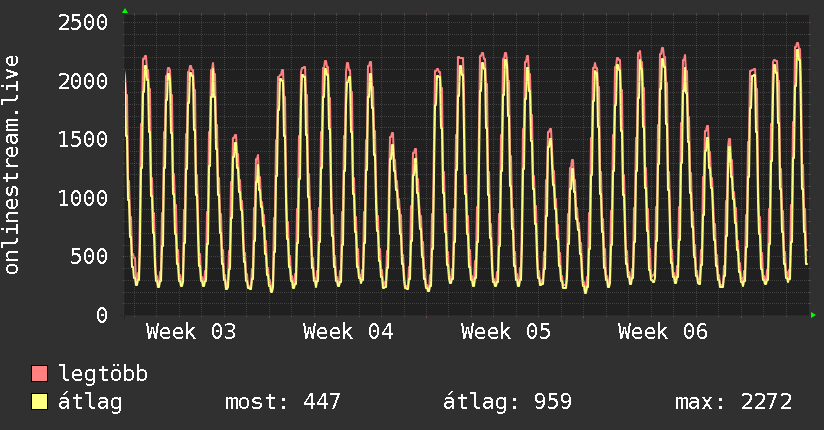Click the 1000 y-axis tick label
Image resolution: width=824 pixels, height=430 pixels.
[82, 198]
